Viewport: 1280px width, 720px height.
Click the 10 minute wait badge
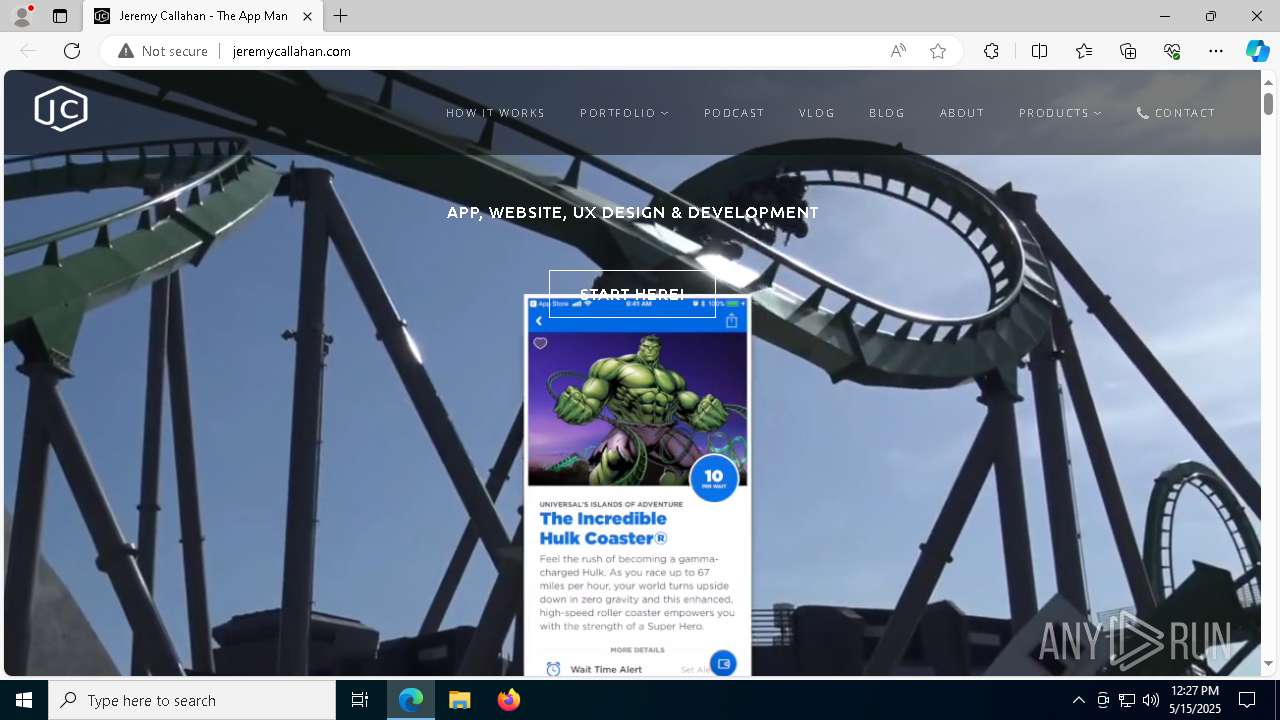click(x=714, y=479)
